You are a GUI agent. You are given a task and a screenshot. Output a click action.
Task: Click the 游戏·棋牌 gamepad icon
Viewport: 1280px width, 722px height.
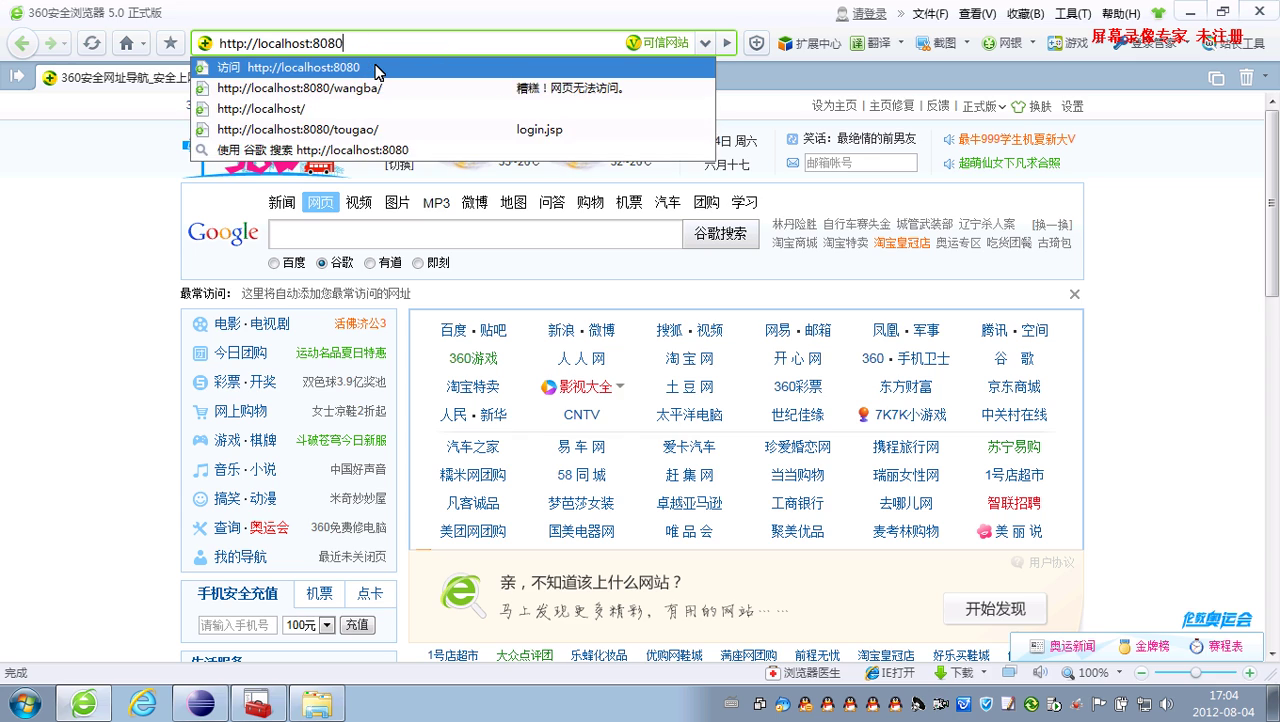[x=200, y=440]
